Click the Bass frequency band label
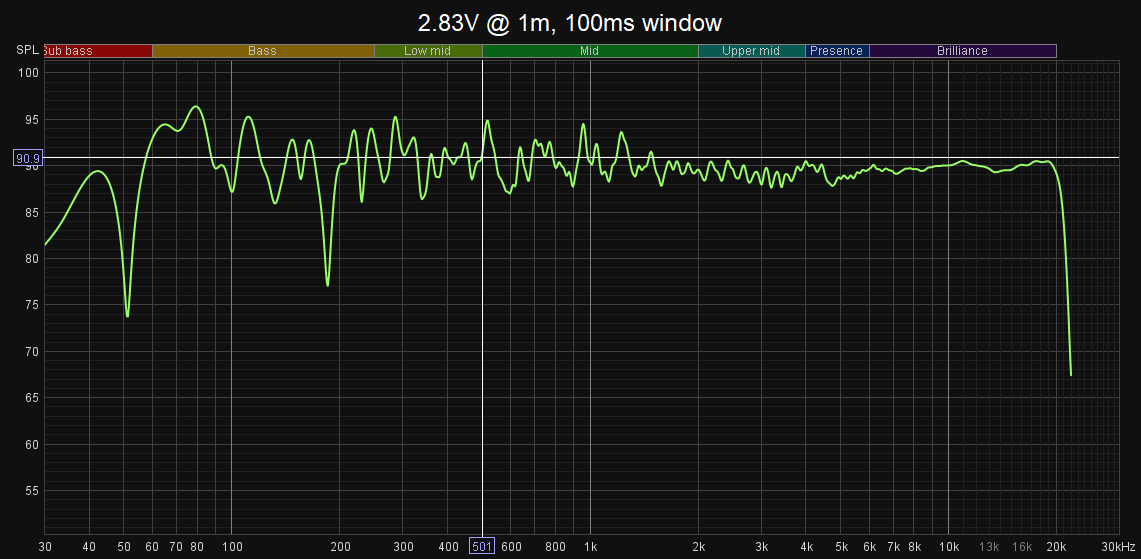Image resolution: width=1141 pixels, height=559 pixels. coord(263,51)
